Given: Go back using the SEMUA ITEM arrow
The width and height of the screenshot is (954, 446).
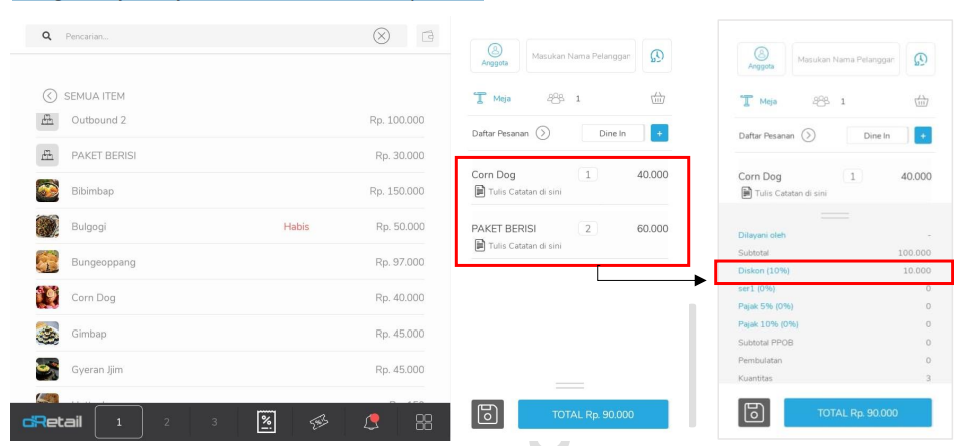Looking at the screenshot, I should [49, 96].
